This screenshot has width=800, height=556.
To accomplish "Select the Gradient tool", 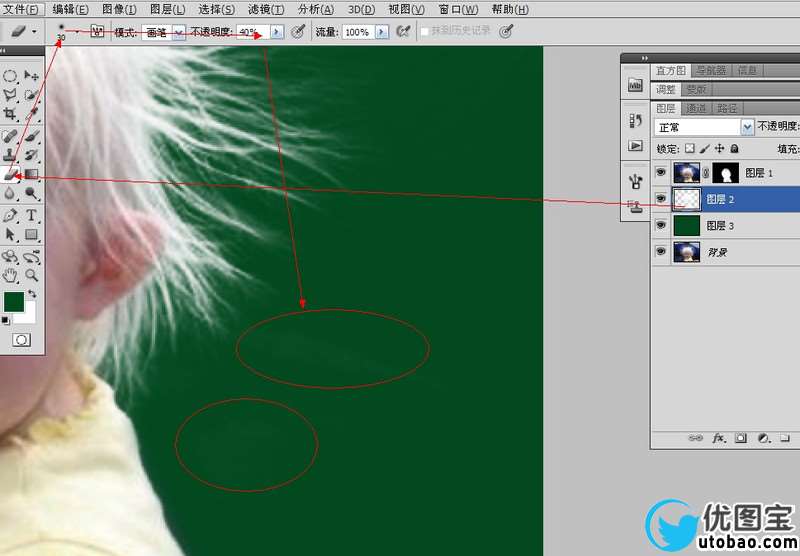I will [32, 174].
